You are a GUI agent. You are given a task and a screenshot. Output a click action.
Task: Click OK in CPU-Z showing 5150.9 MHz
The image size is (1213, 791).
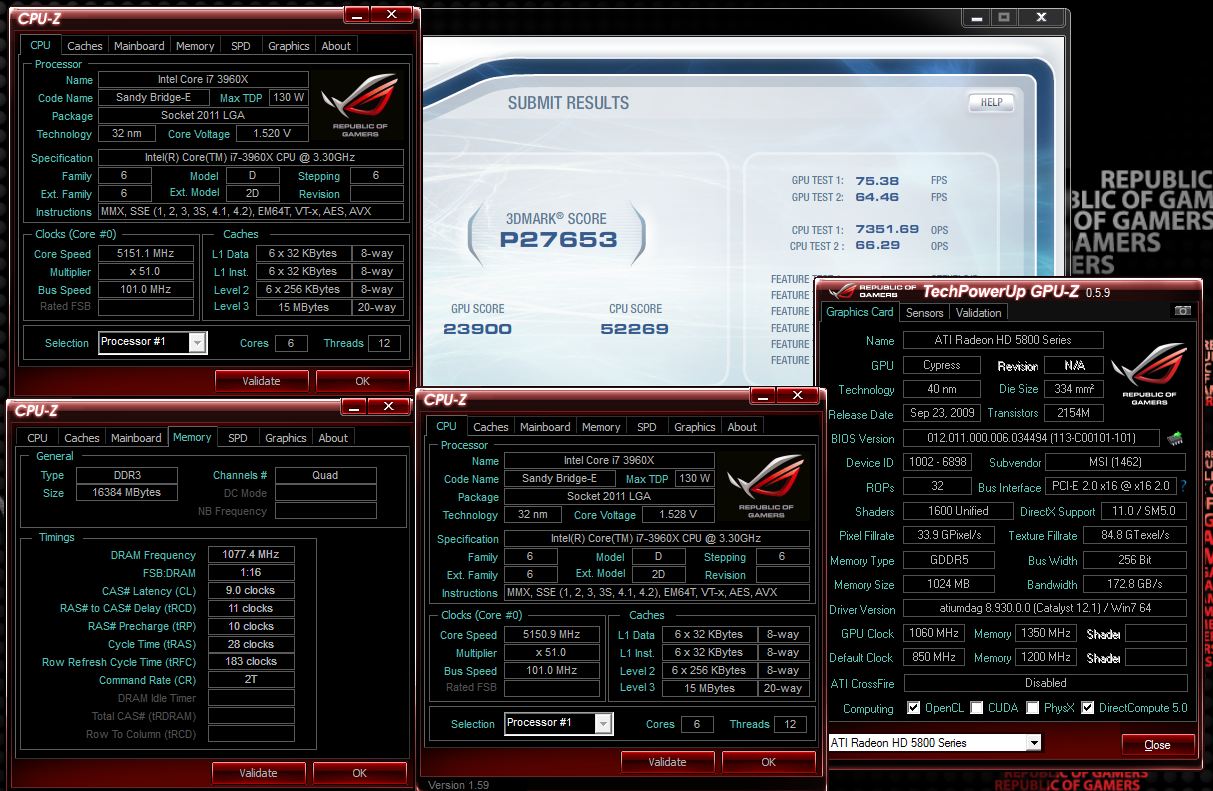(x=768, y=761)
